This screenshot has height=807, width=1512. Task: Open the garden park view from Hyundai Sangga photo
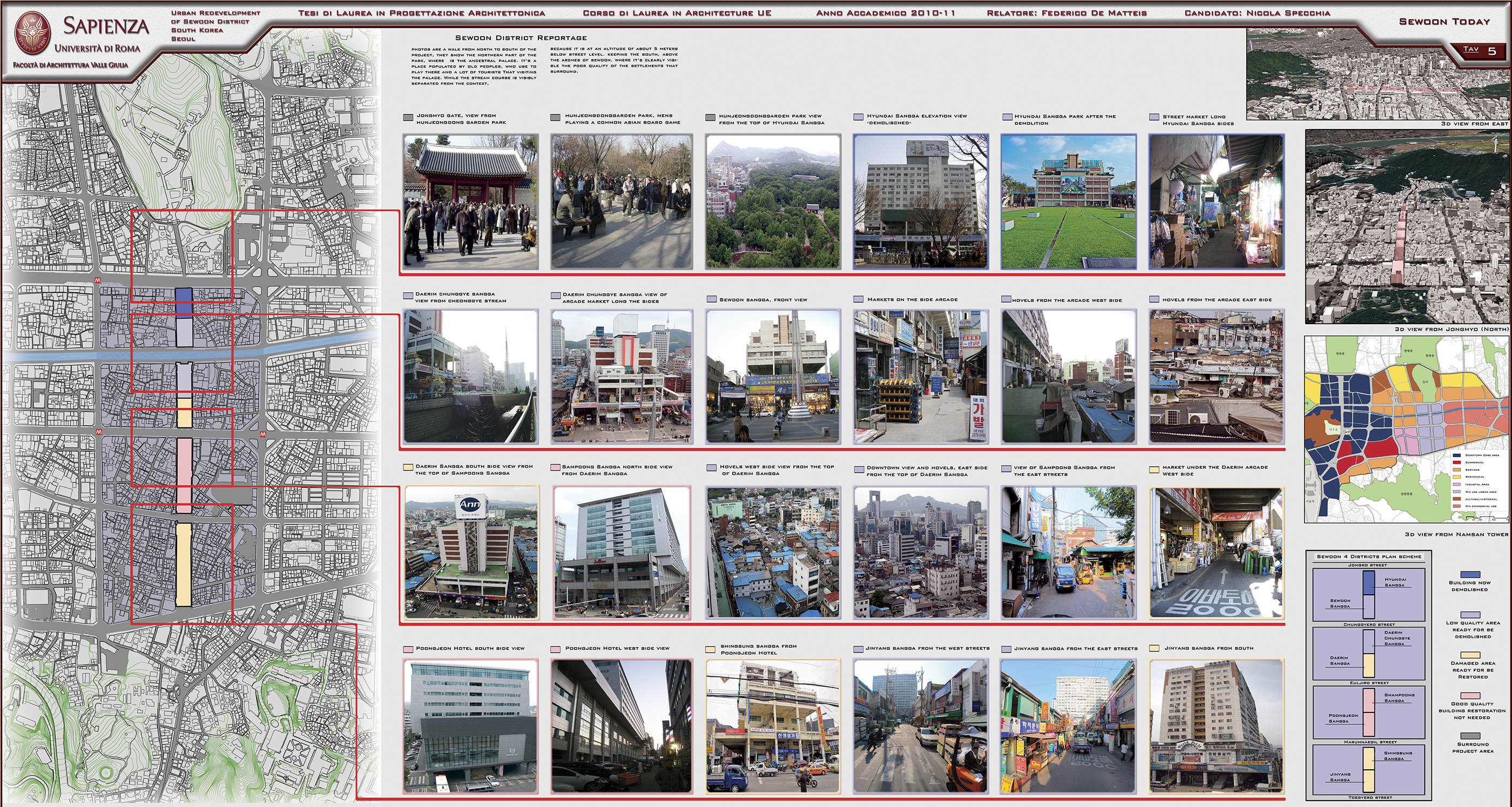click(773, 202)
